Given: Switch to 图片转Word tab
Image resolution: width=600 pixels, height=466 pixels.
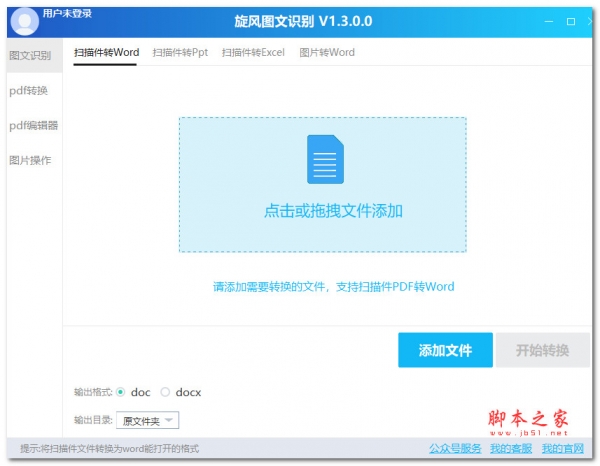Looking at the screenshot, I should [x=327, y=53].
